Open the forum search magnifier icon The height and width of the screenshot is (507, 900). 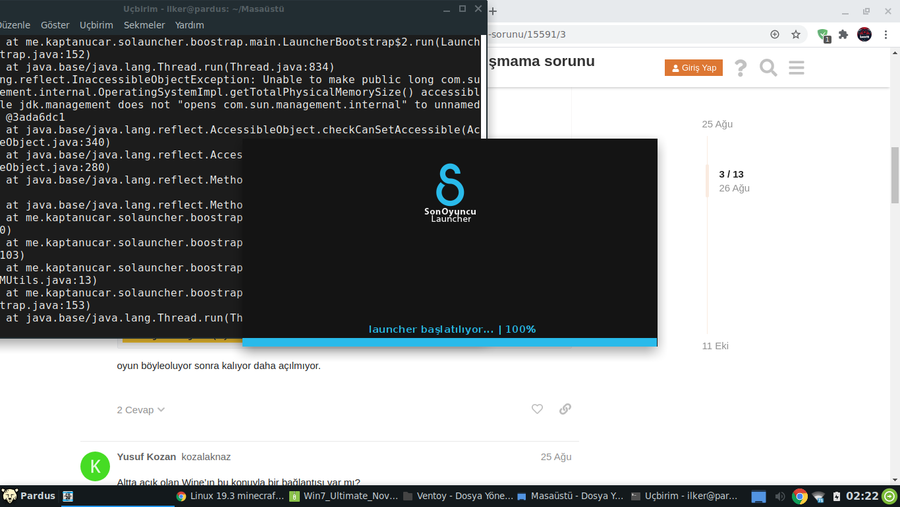768,68
